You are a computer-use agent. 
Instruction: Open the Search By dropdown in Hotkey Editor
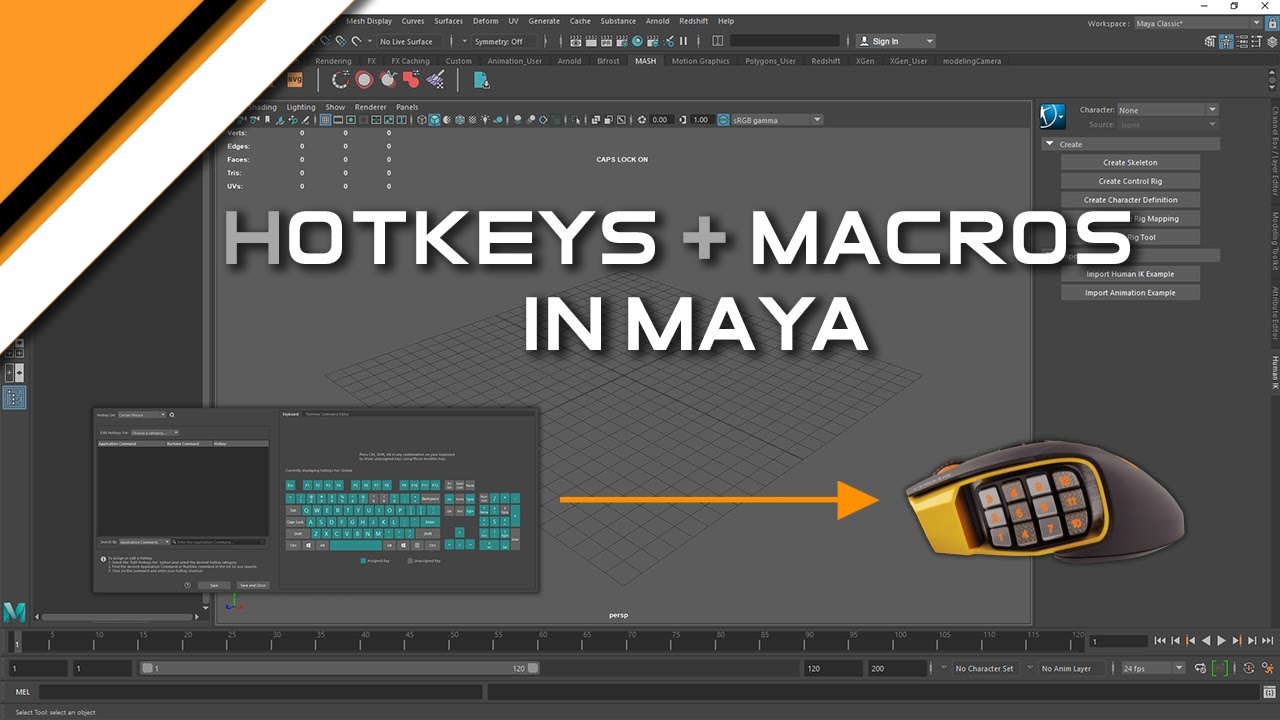pyautogui.click(x=144, y=541)
